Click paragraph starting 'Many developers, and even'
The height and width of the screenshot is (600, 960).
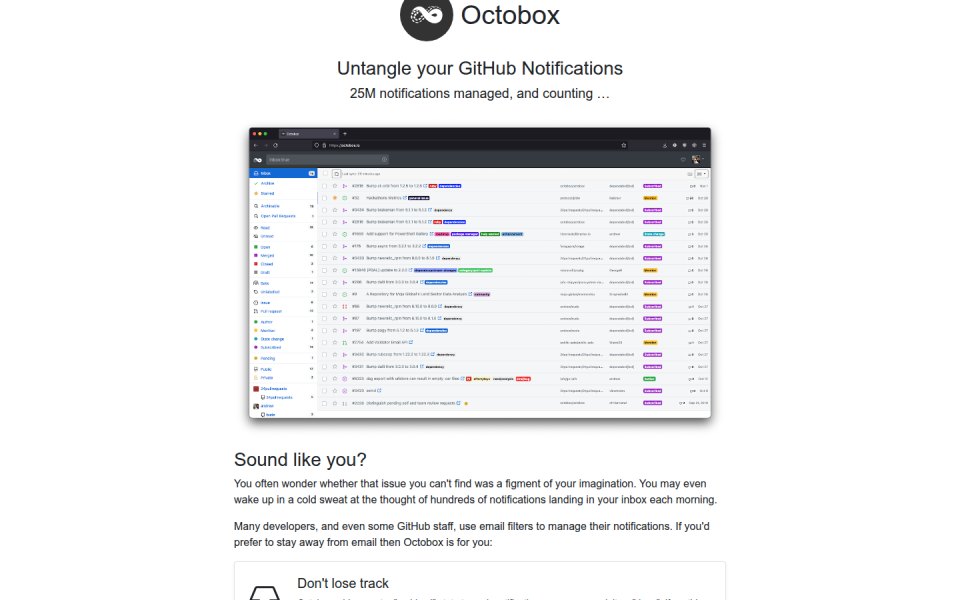pos(471,534)
